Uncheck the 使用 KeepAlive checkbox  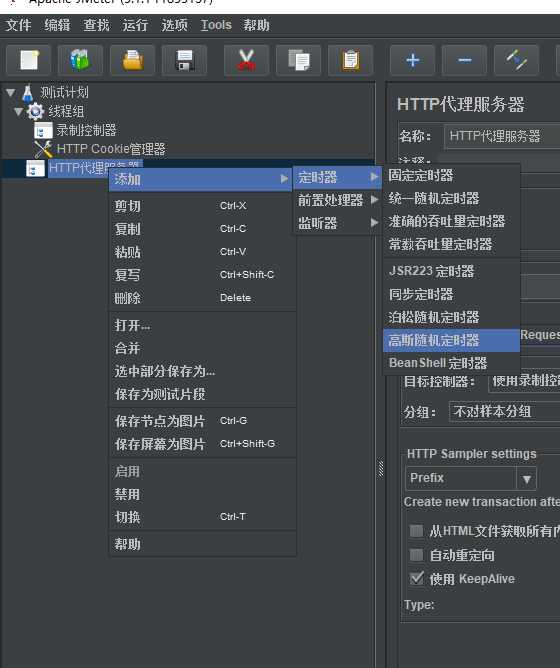(x=416, y=579)
